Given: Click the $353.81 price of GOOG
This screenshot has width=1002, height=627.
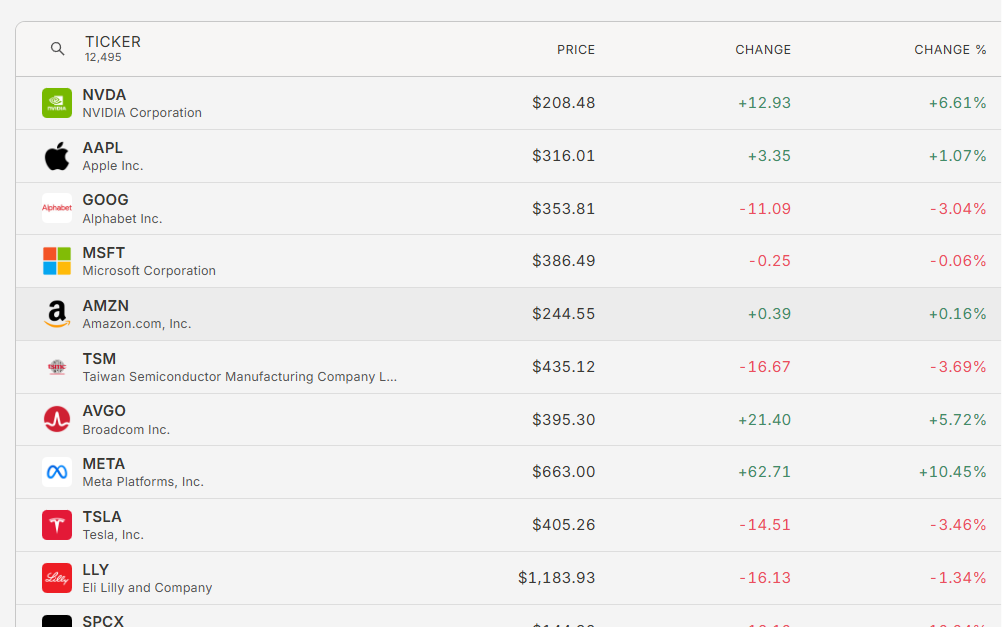Looking at the screenshot, I should point(564,209).
